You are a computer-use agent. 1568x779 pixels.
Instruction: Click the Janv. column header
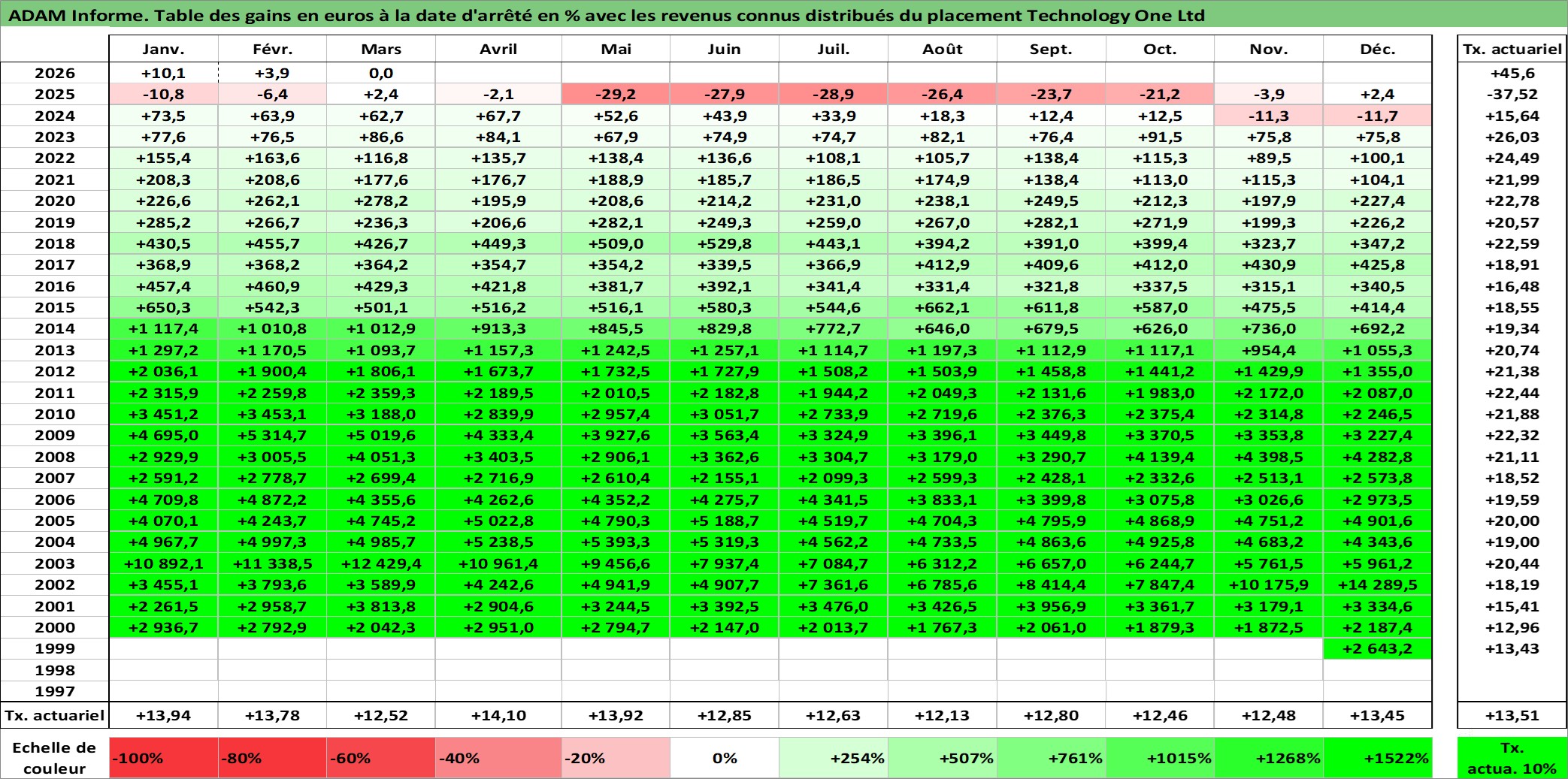(164, 49)
